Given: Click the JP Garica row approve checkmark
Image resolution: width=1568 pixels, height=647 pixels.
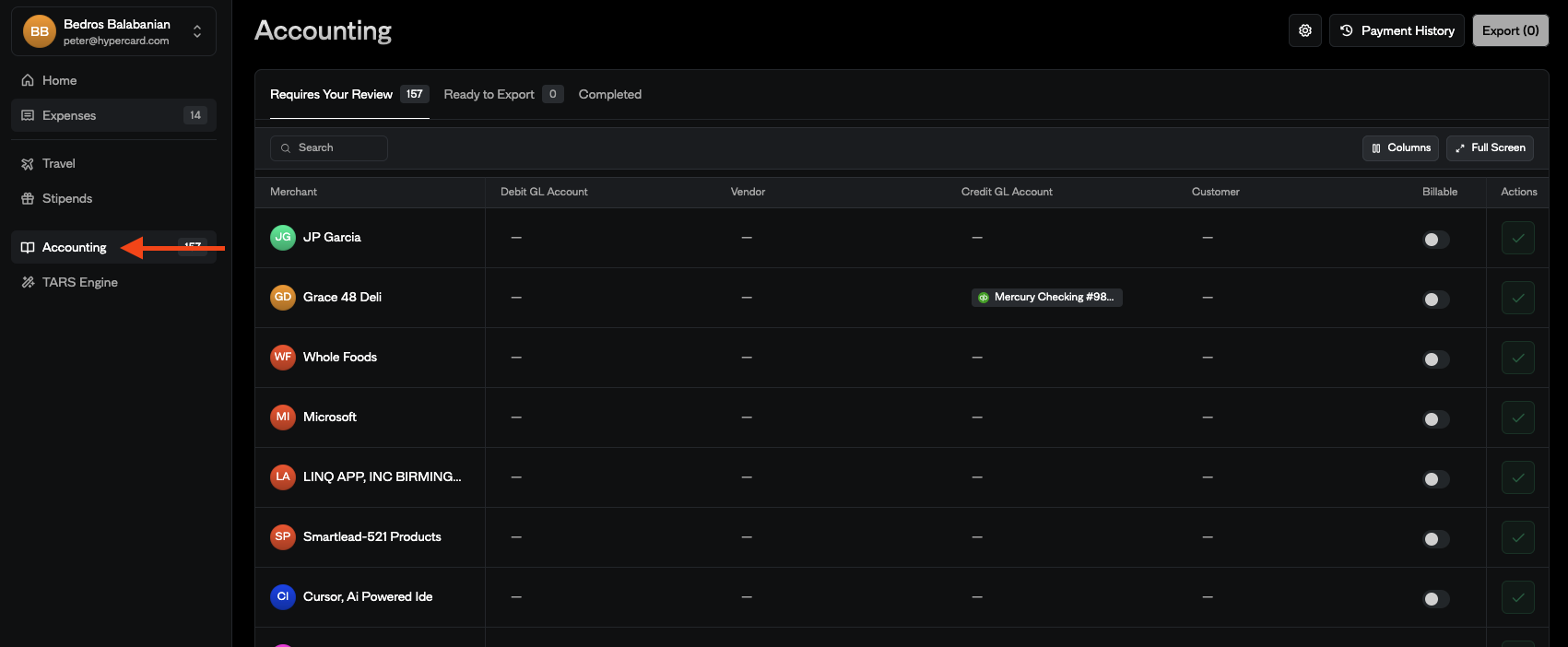Looking at the screenshot, I should click(x=1517, y=238).
